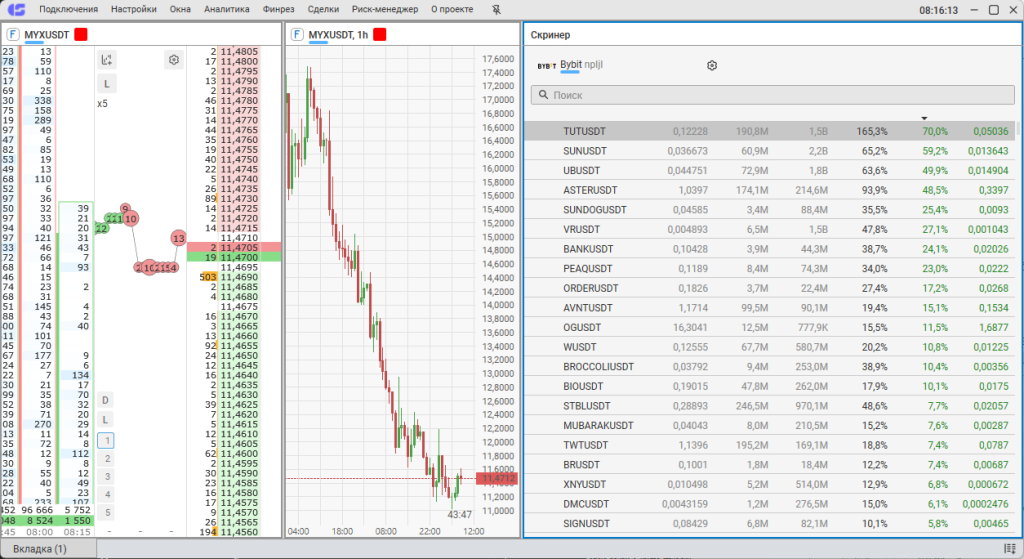Select ASTERUSDT row in screener
Image resolution: width=1024 pixels, height=559 pixels.
(590, 189)
